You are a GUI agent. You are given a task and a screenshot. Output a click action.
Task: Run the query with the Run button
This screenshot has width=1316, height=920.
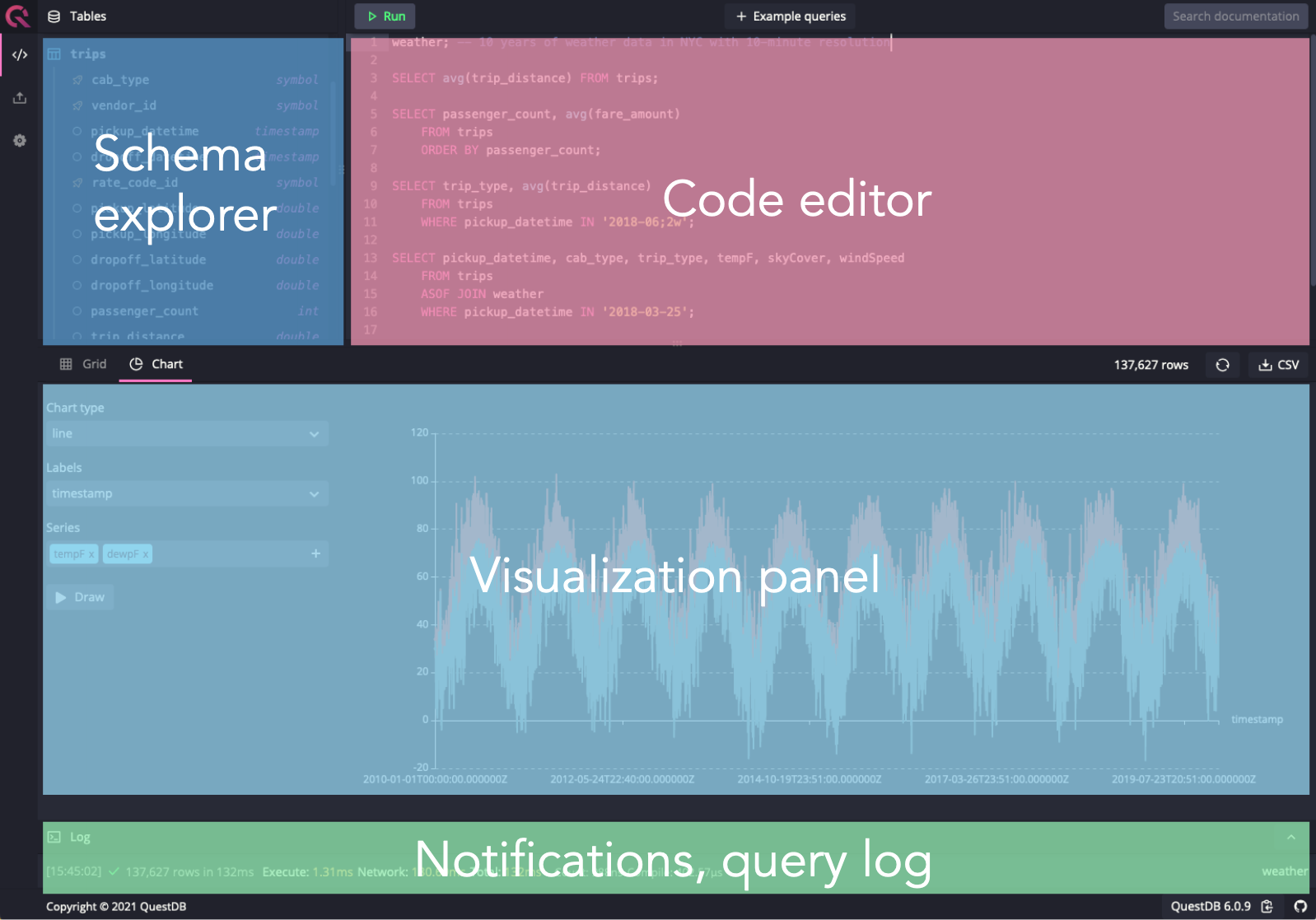pyautogui.click(x=385, y=16)
